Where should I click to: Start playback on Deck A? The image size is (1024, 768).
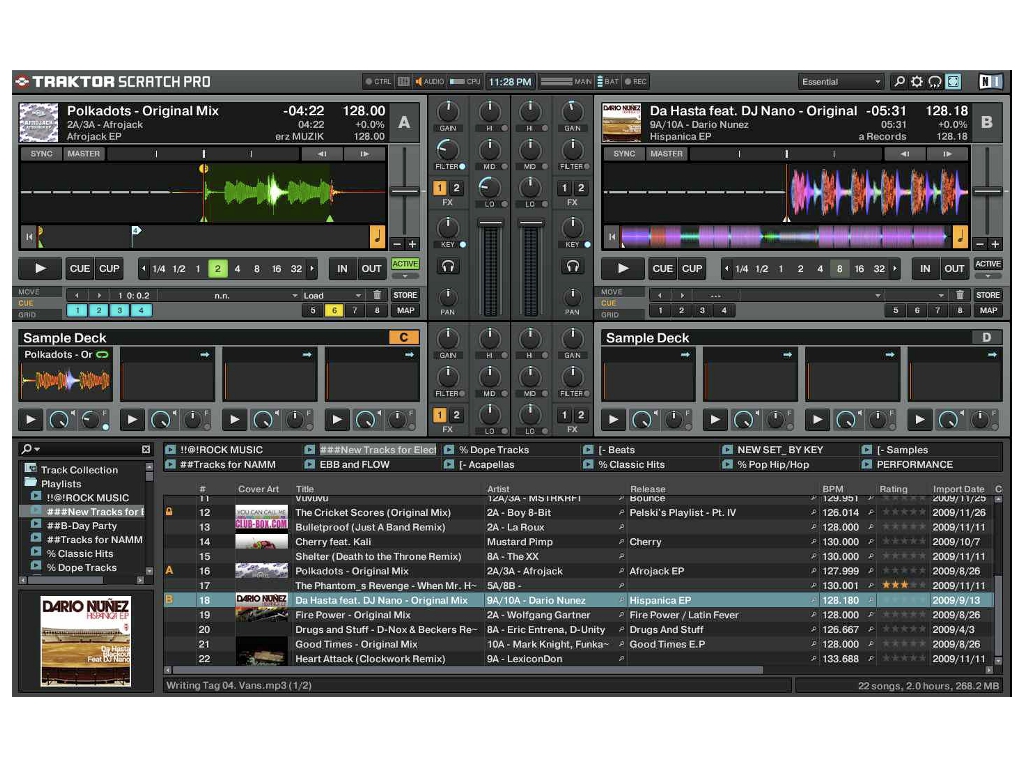40,268
